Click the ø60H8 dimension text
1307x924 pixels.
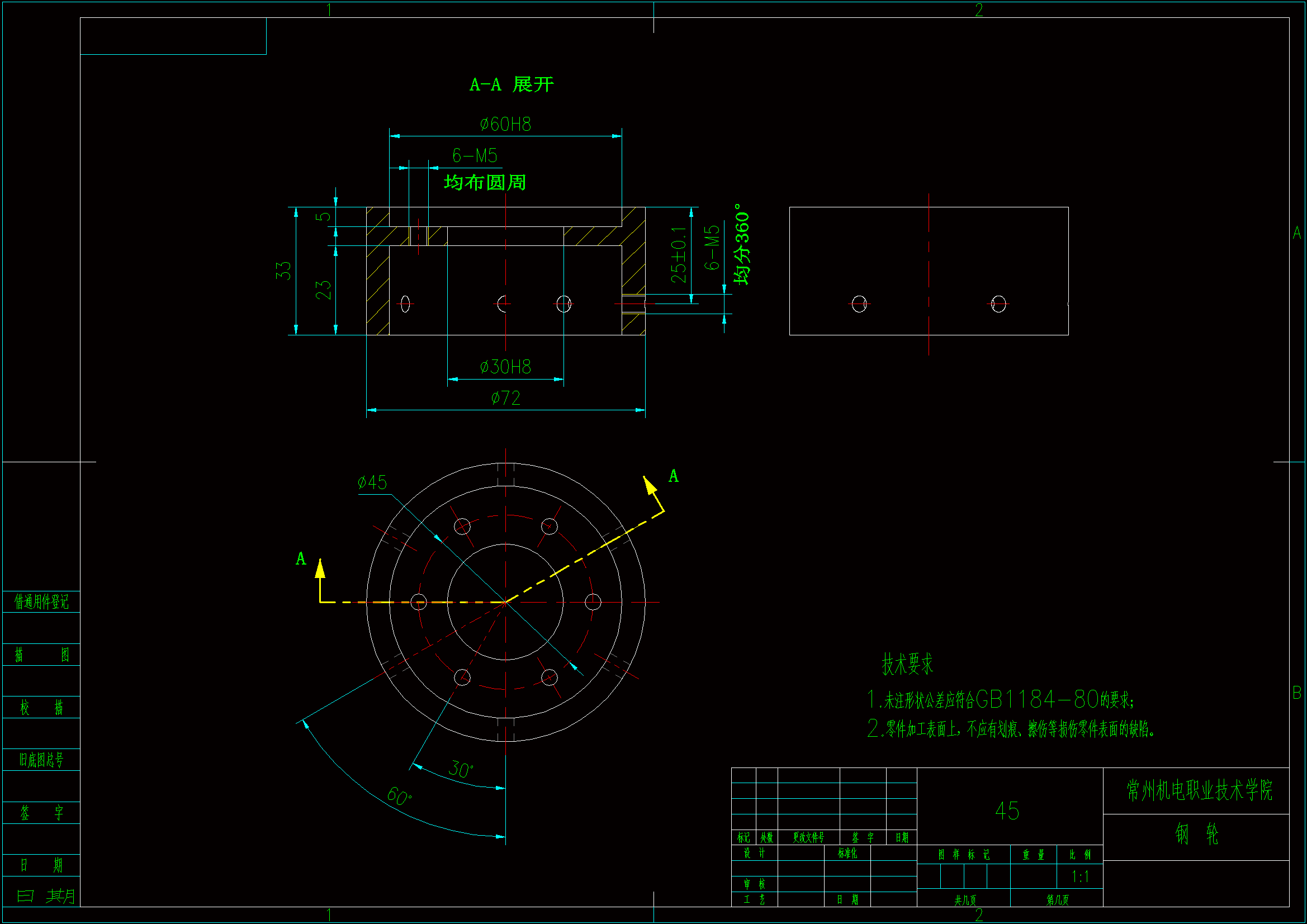click(505, 124)
